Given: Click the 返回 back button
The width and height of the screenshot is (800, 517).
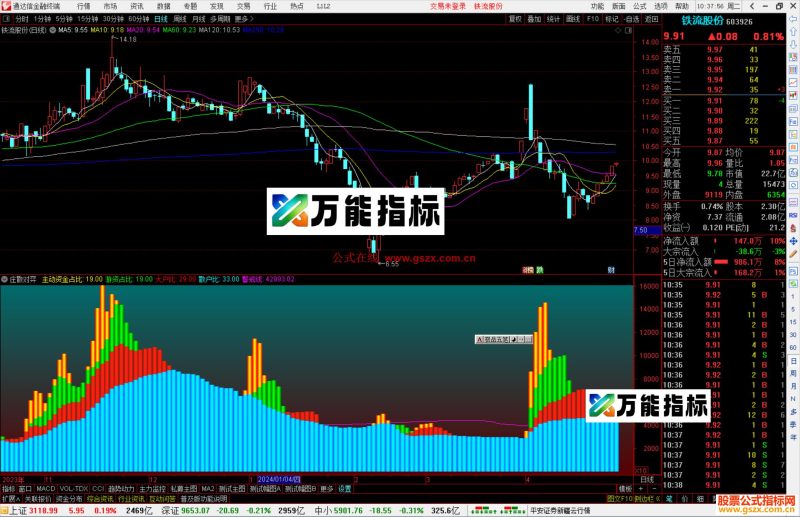Looking at the screenshot, I should 651,19.
